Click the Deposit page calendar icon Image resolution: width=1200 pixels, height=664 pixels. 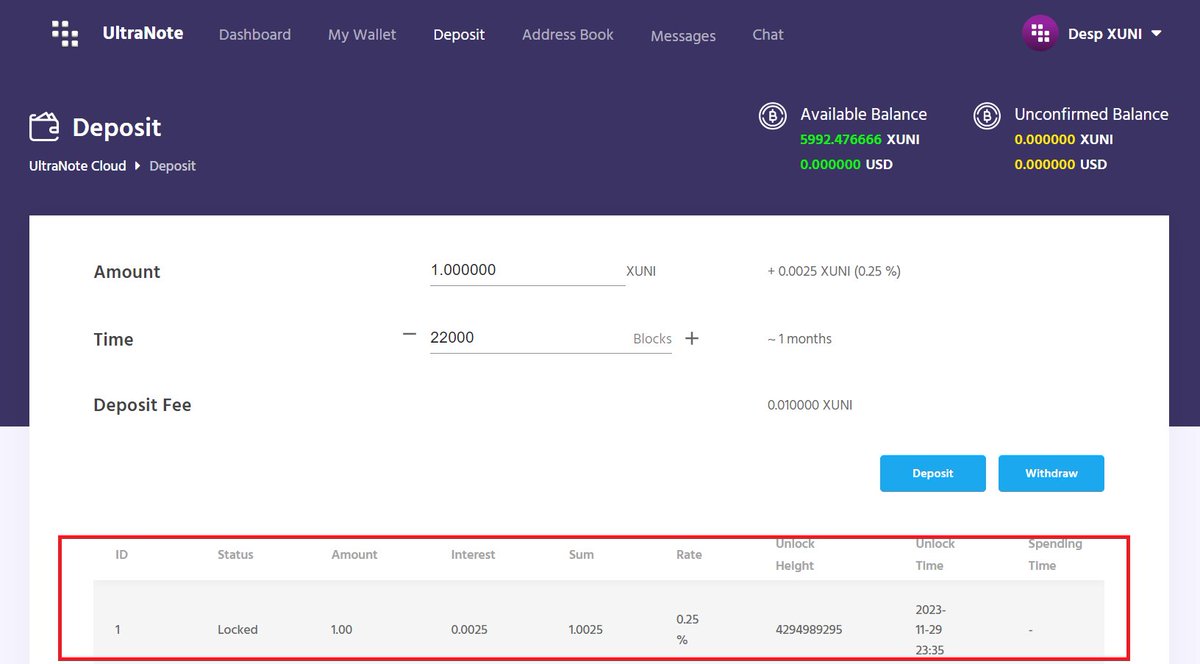pyautogui.click(x=44, y=126)
